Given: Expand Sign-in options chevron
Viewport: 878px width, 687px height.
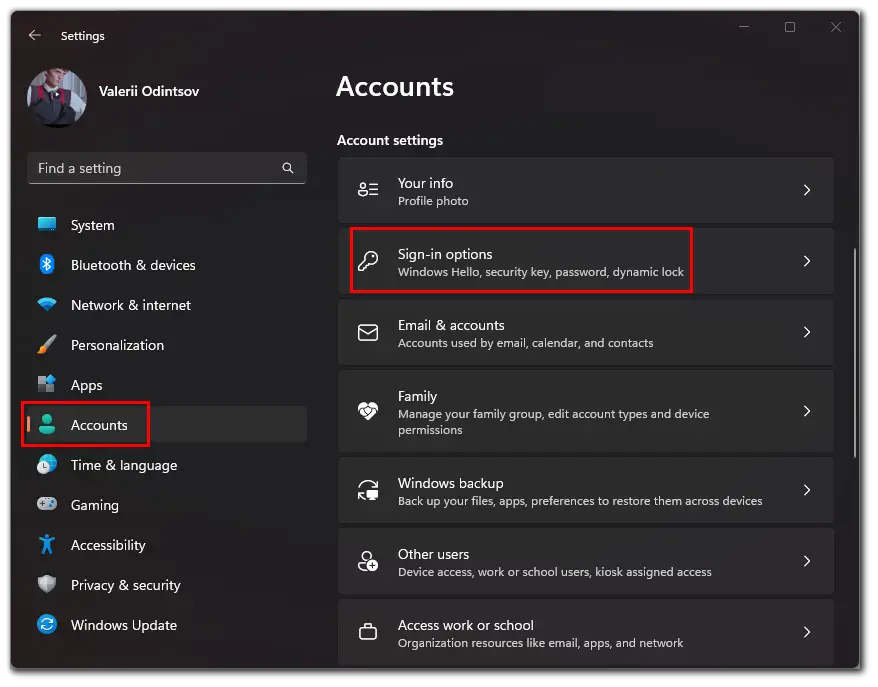Looking at the screenshot, I should pos(807,261).
